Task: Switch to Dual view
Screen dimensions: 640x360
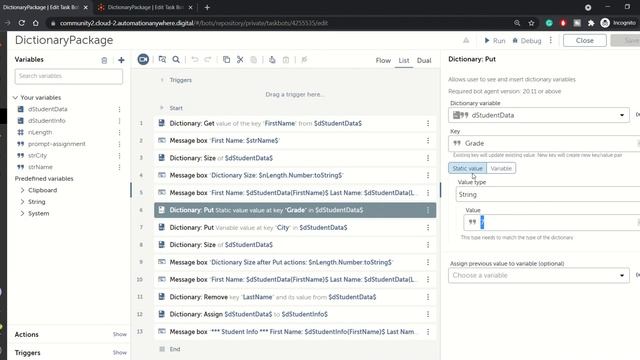Action: [x=424, y=60]
